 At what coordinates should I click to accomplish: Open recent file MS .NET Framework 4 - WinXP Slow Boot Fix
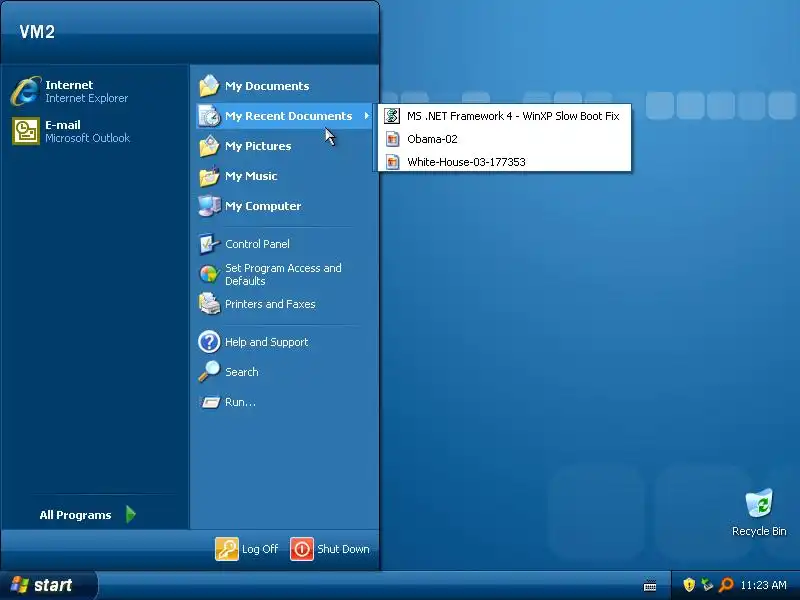pyautogui.click(x=505, y=116)
